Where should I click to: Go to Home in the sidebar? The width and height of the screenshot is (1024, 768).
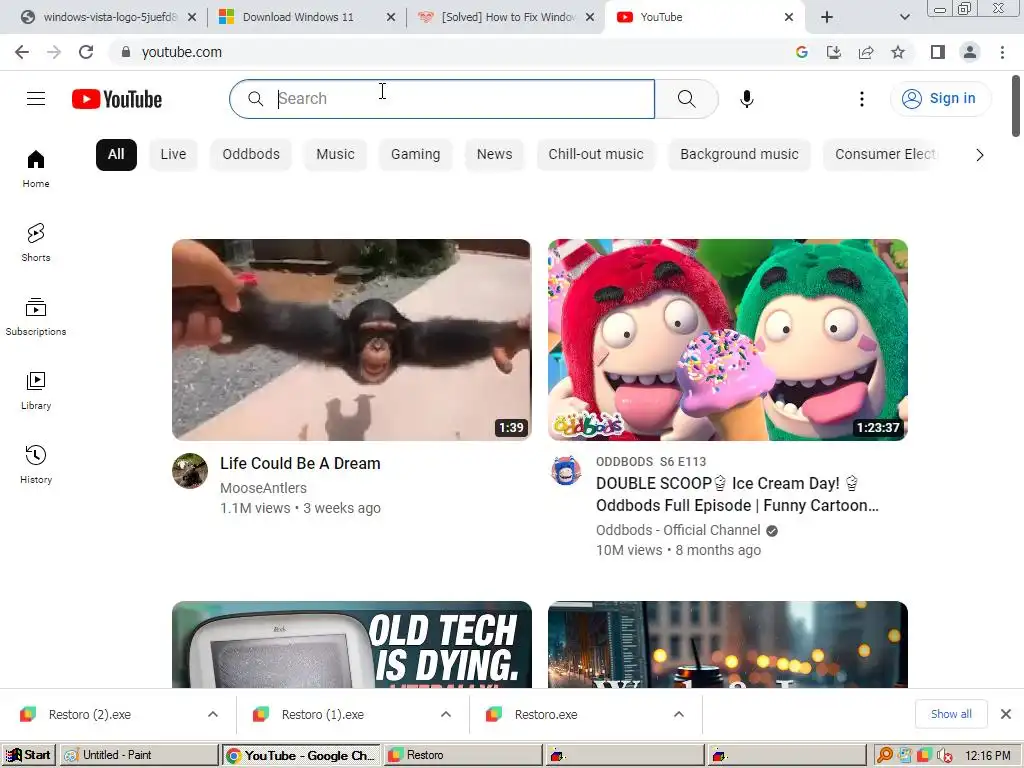point(36,168)
